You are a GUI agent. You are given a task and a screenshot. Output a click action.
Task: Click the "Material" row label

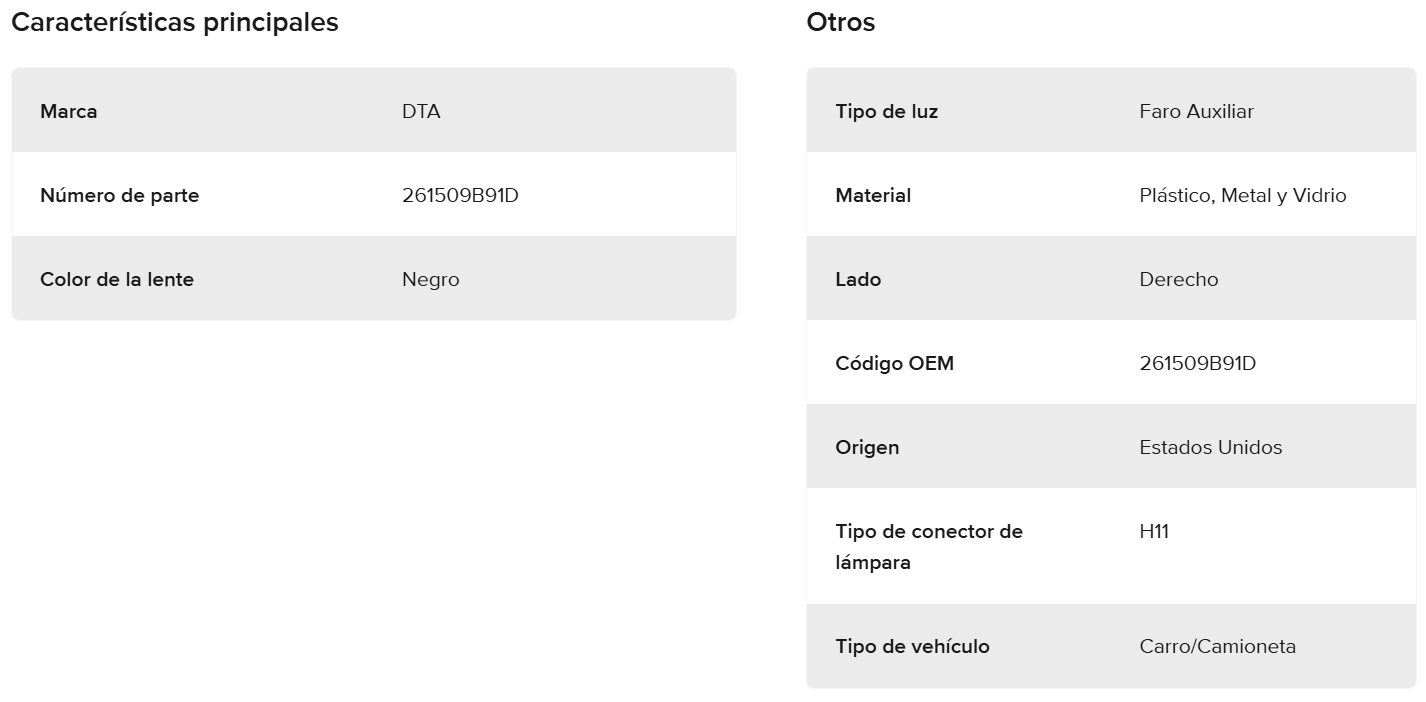click(x=873, y=195)
